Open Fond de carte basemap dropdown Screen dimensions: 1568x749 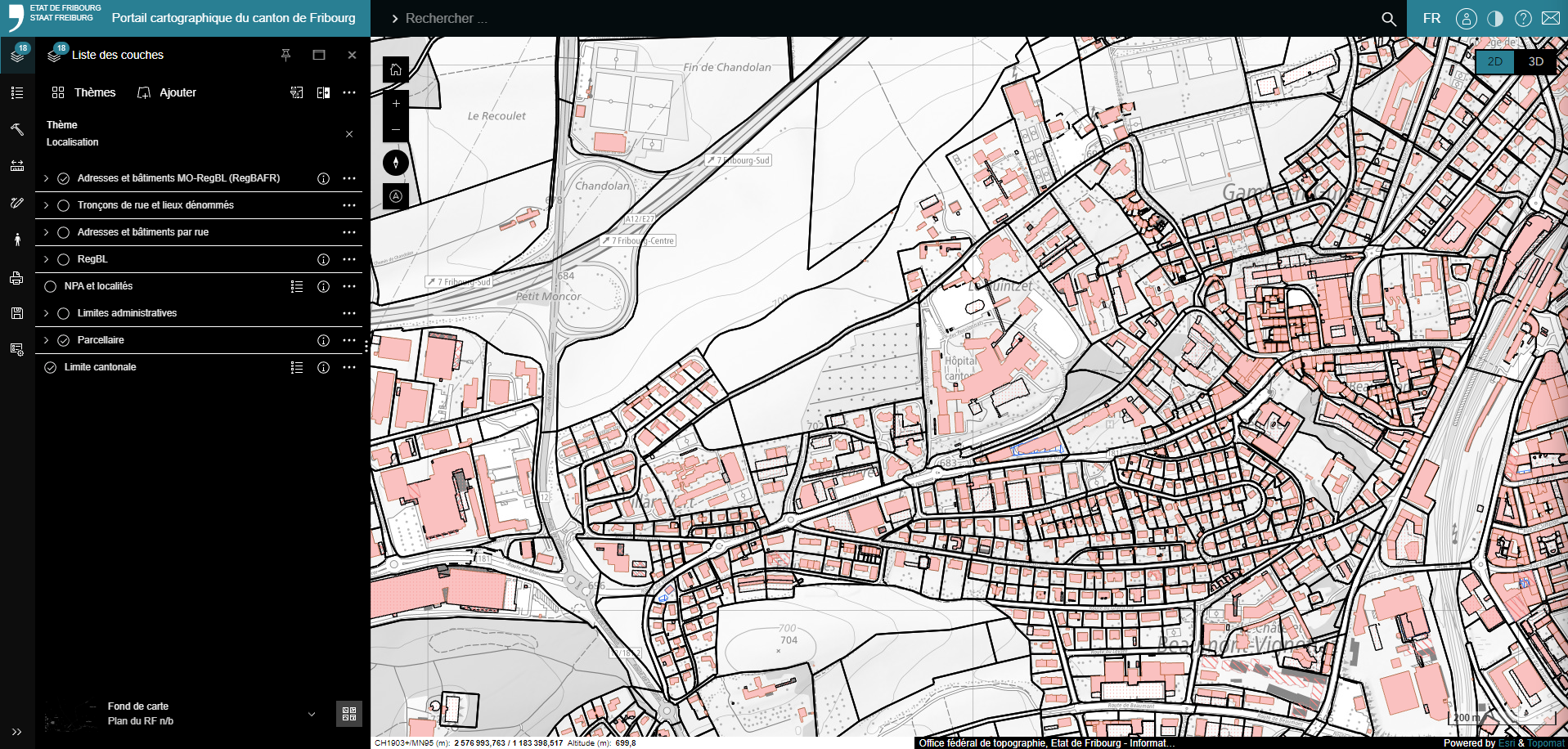[312, 714]
